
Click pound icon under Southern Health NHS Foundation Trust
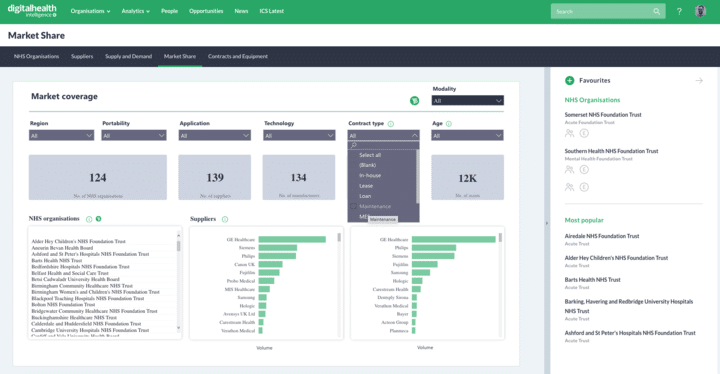click(584, 170)
